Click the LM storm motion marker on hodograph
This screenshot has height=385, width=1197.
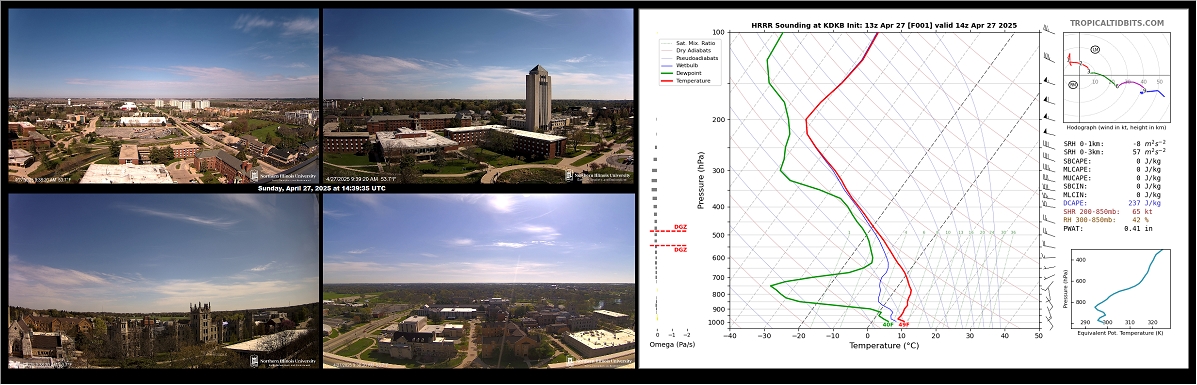[1095, 49]
